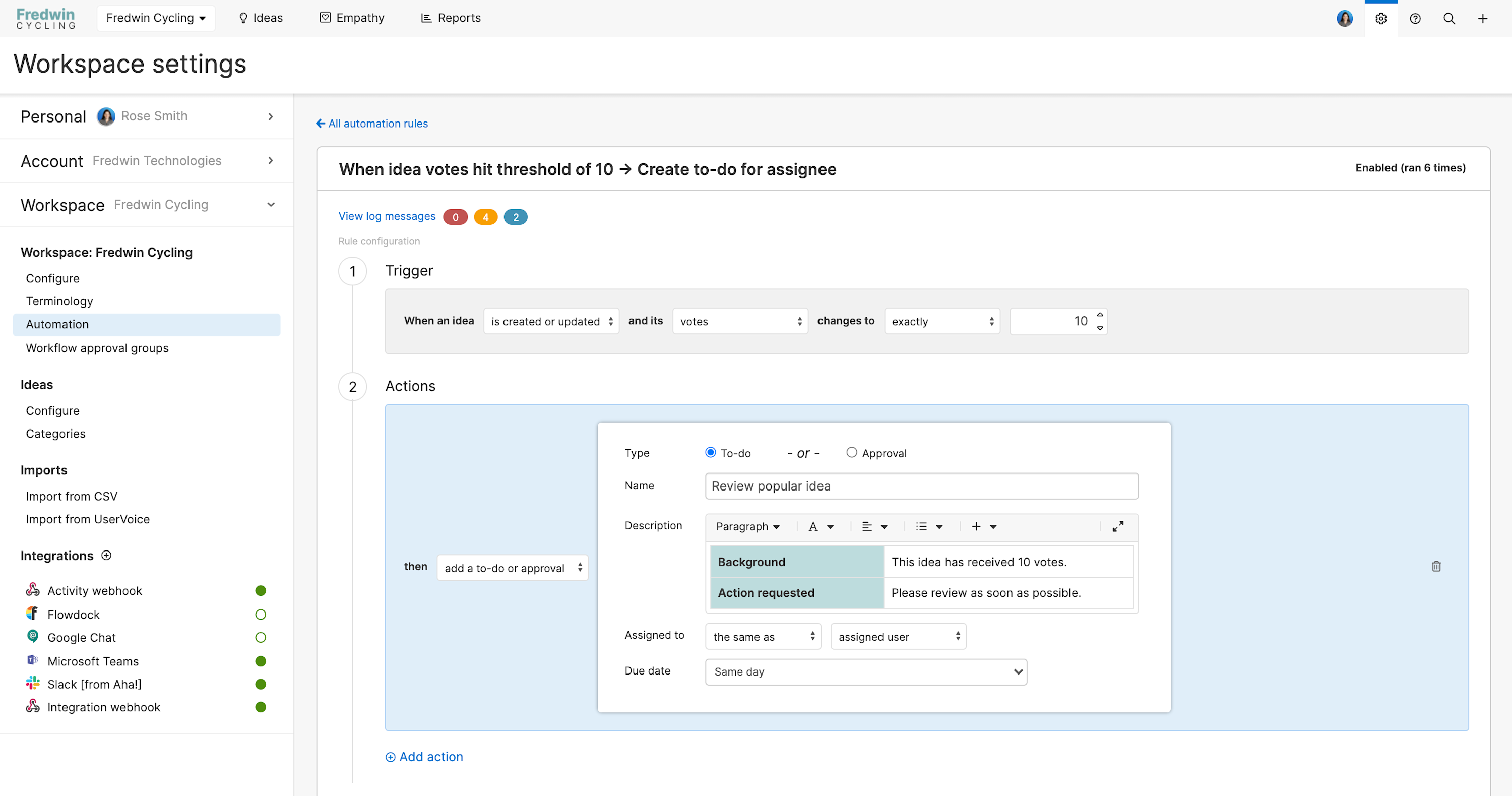Open the search icon in the header
This screenshot has width=1512, height=796.
[1449, 18]
